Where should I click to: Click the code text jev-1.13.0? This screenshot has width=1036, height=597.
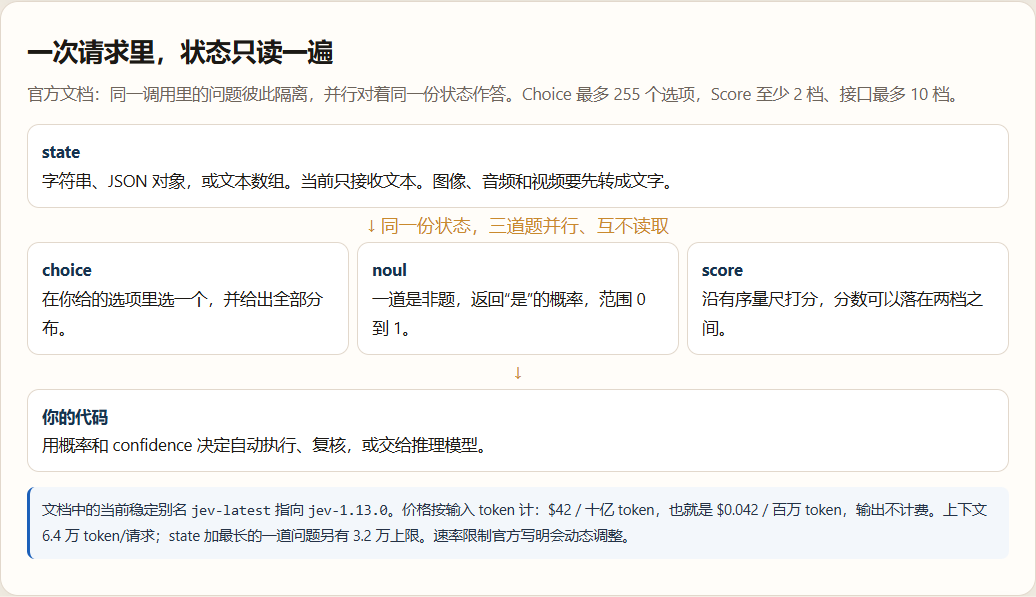[x=348, y=510]
